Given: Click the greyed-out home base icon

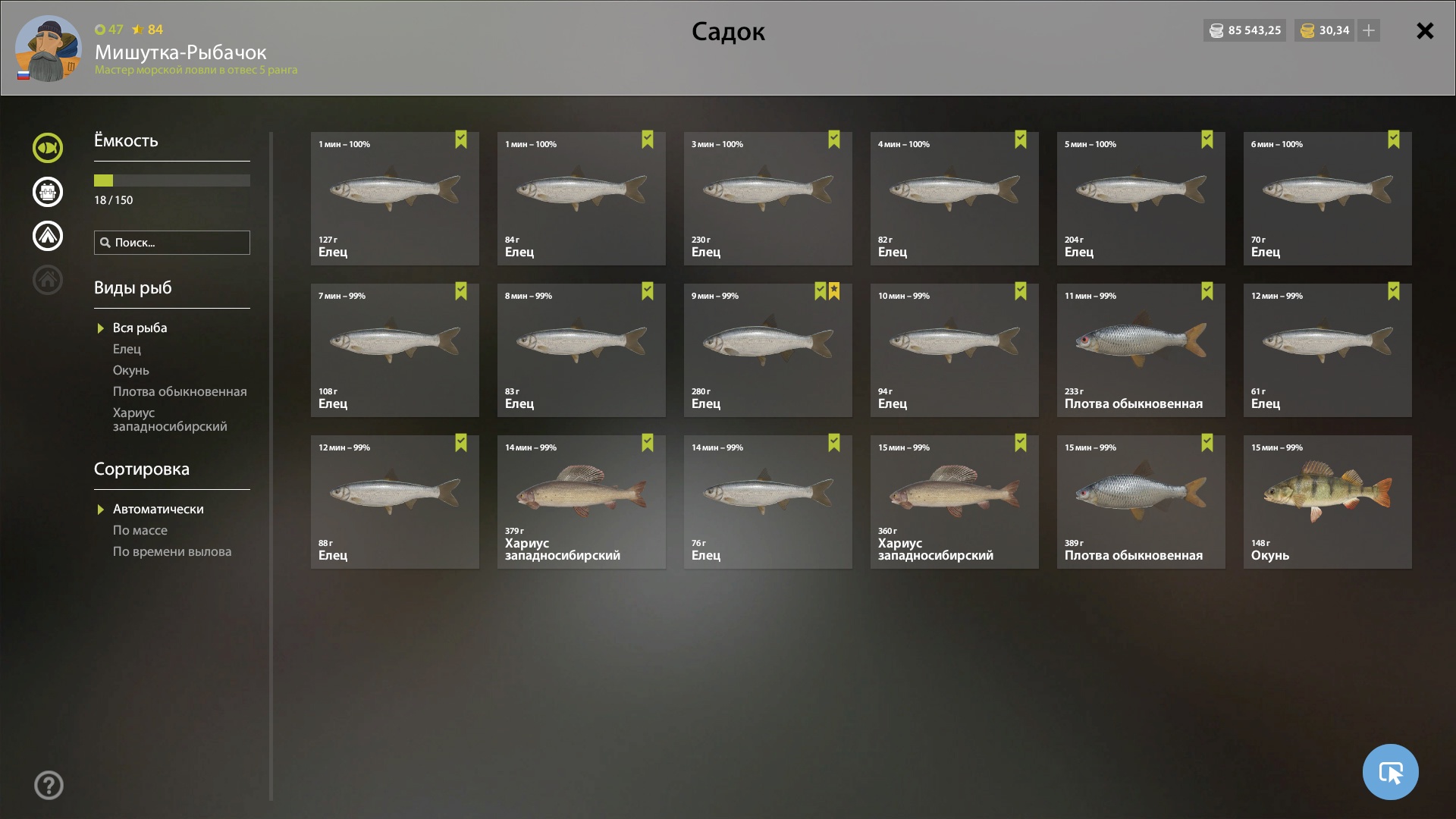Looking at the screenshot, I should (47, 280).
